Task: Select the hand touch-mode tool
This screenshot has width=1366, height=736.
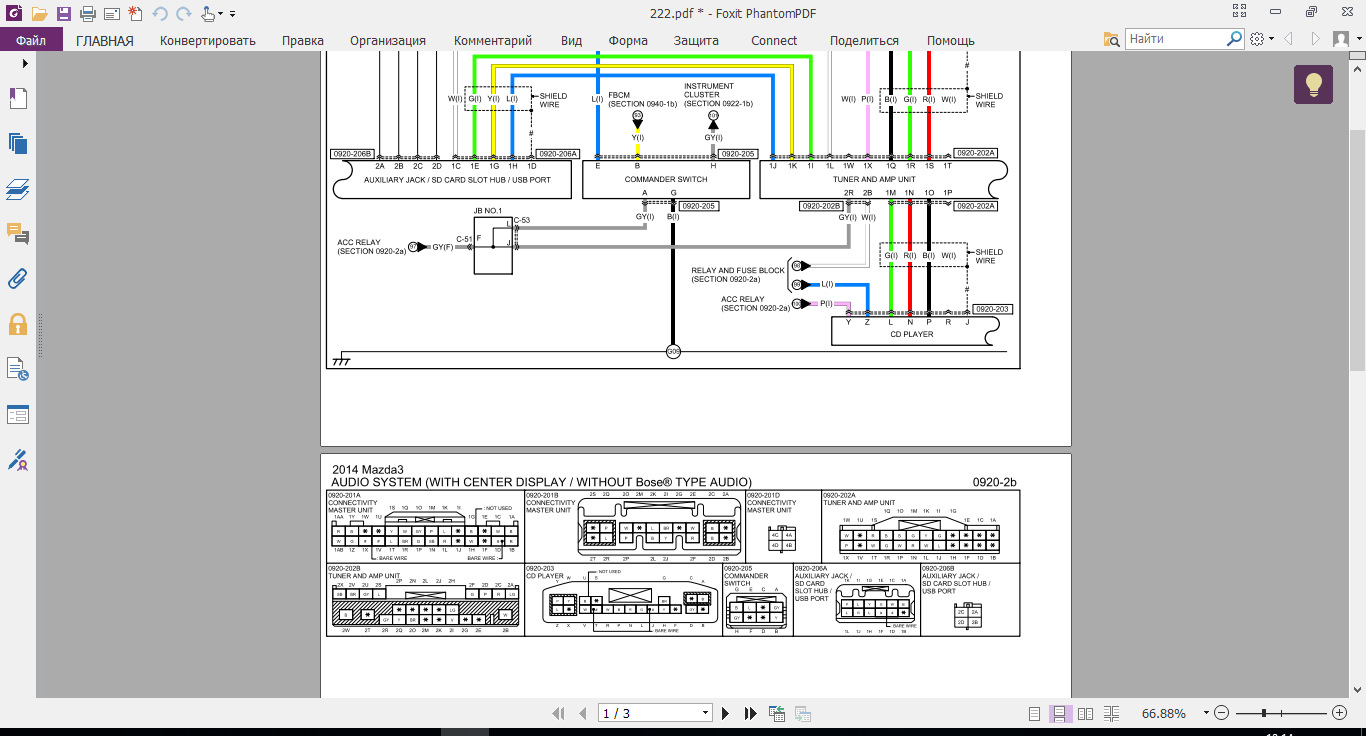Action: tap(208, 14)
